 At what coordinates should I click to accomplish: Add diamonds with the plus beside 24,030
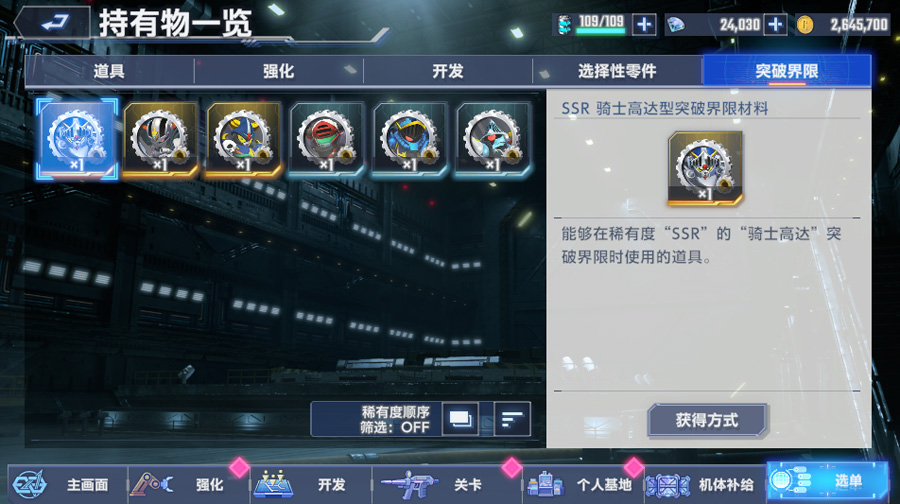[x=775, y=25]
